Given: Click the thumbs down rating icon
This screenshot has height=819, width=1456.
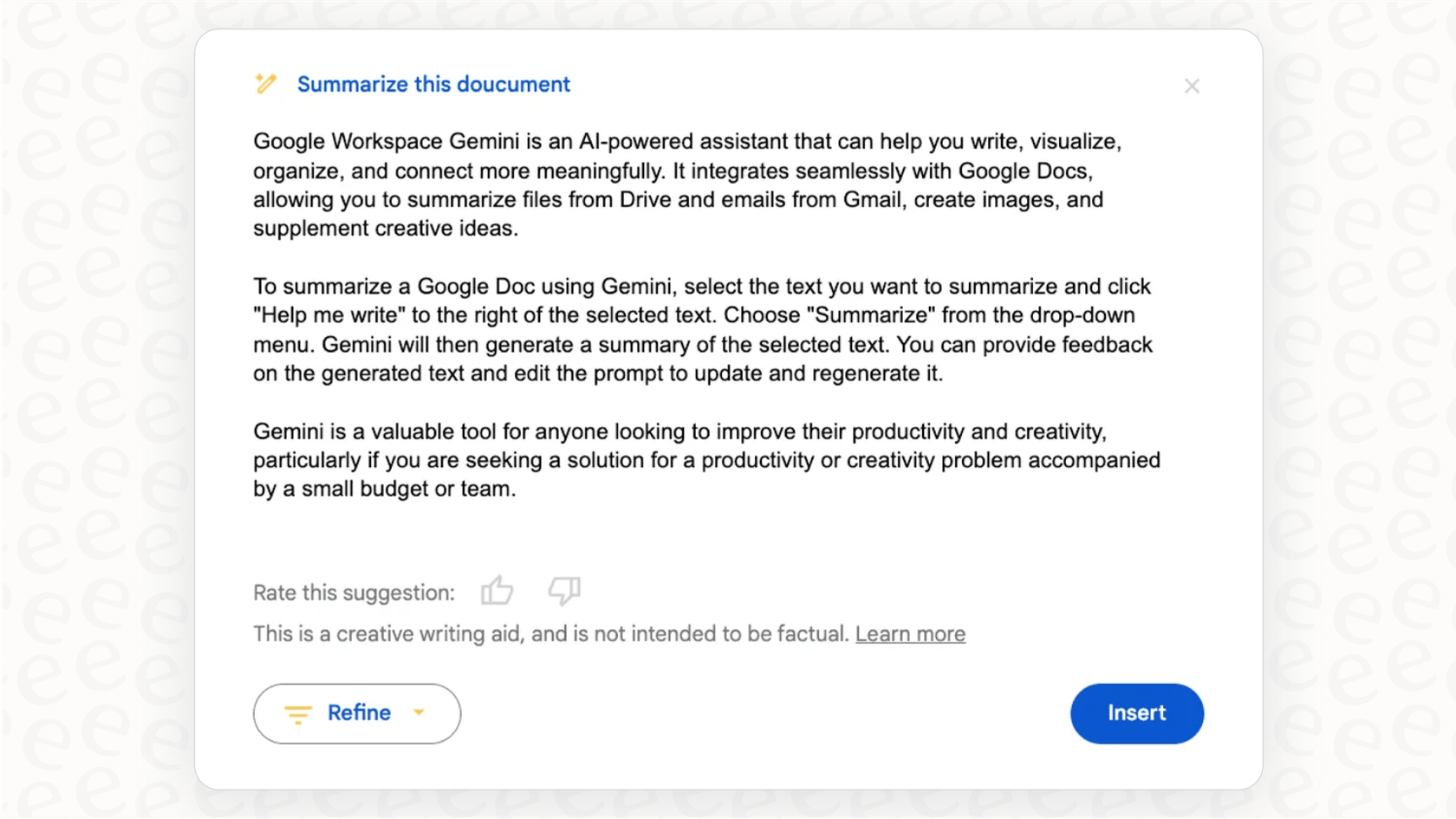Looking at the screenshot, I should pos(564,591).
